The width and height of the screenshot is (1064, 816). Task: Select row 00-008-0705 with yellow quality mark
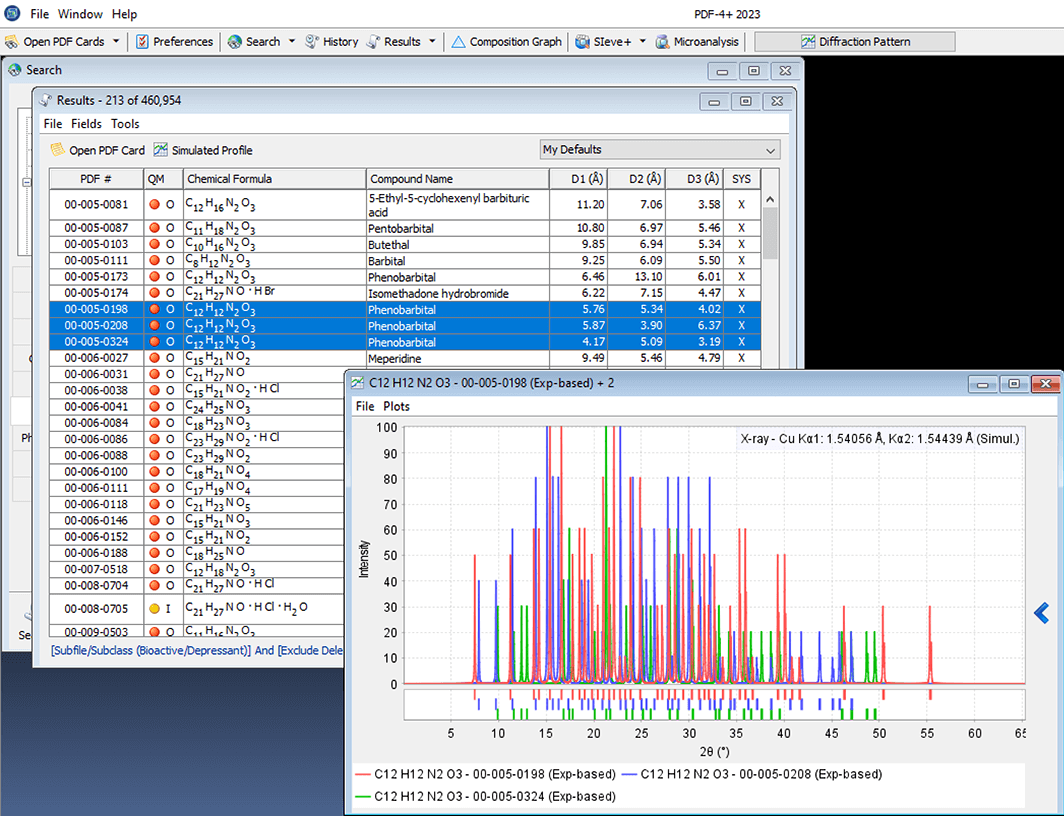(197, 608)
